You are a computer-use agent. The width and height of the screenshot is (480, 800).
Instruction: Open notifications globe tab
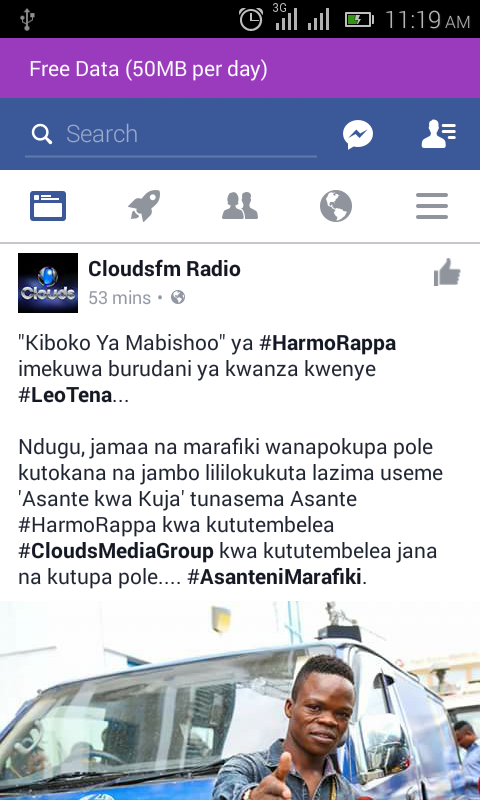[x=336, y=206]
